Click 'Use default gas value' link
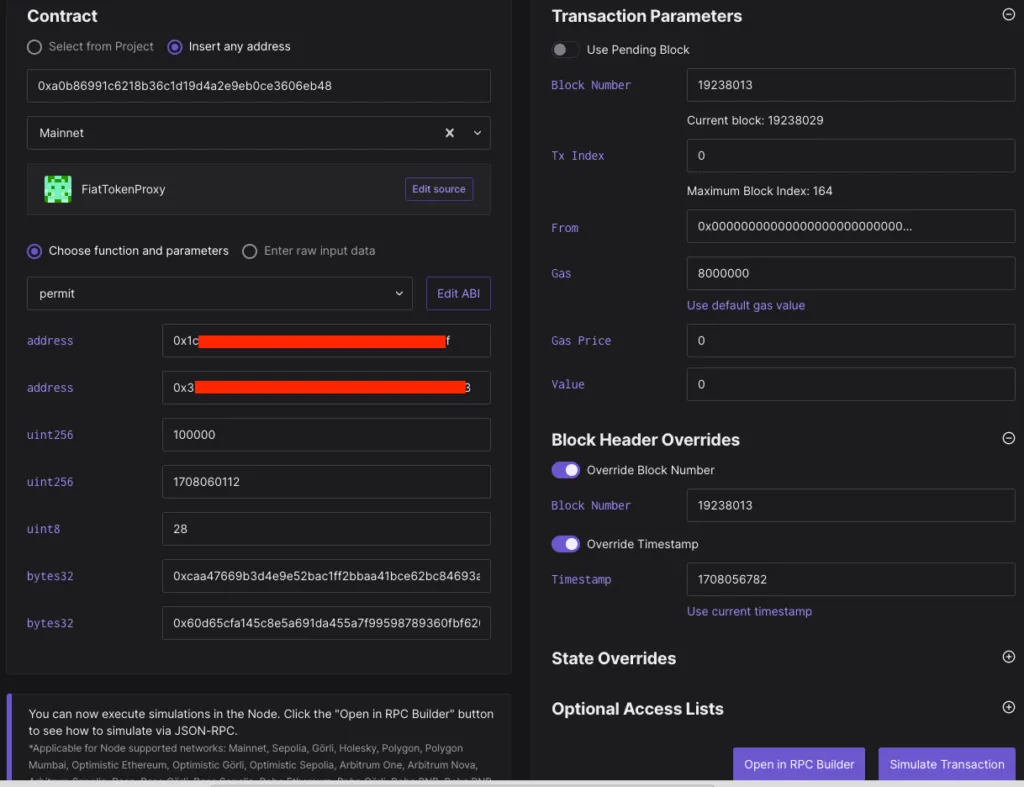The width and height of the screenshot is (1024, 787). (x=746, y=306)
